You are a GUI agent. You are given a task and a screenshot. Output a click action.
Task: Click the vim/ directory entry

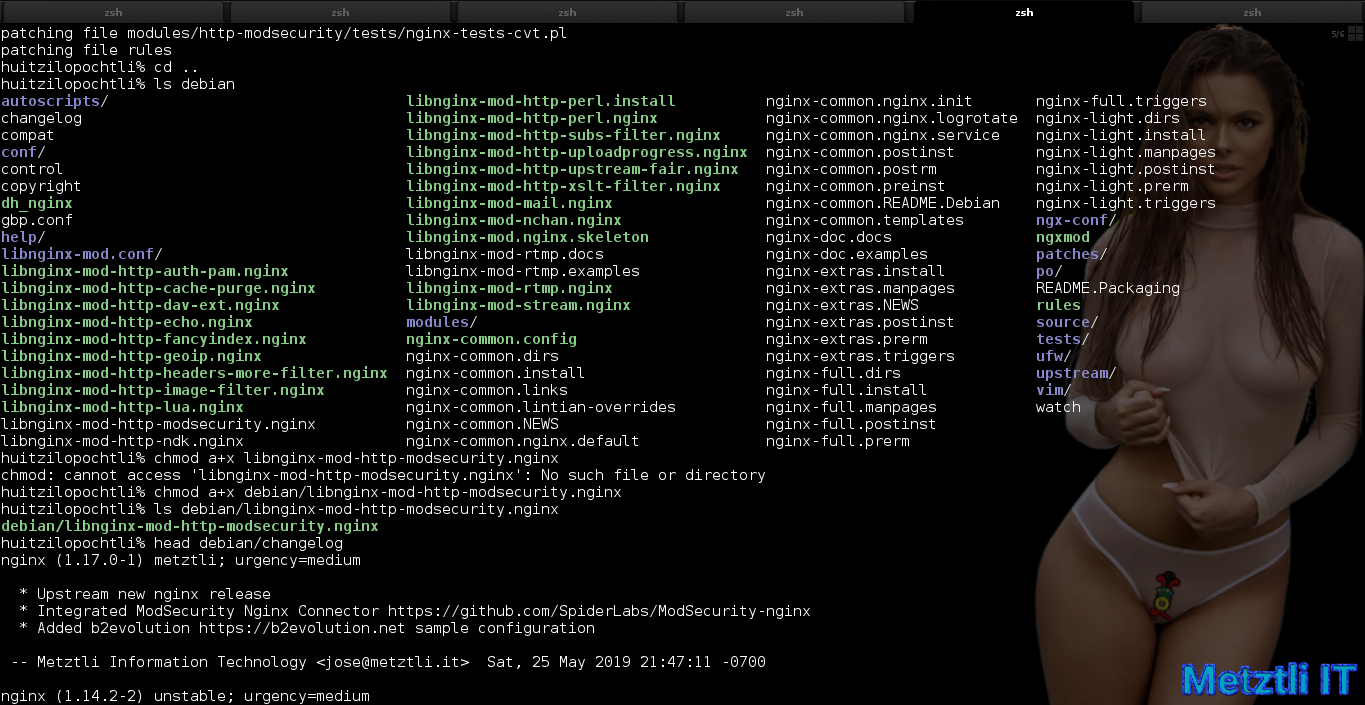[x=1054, y=390]
